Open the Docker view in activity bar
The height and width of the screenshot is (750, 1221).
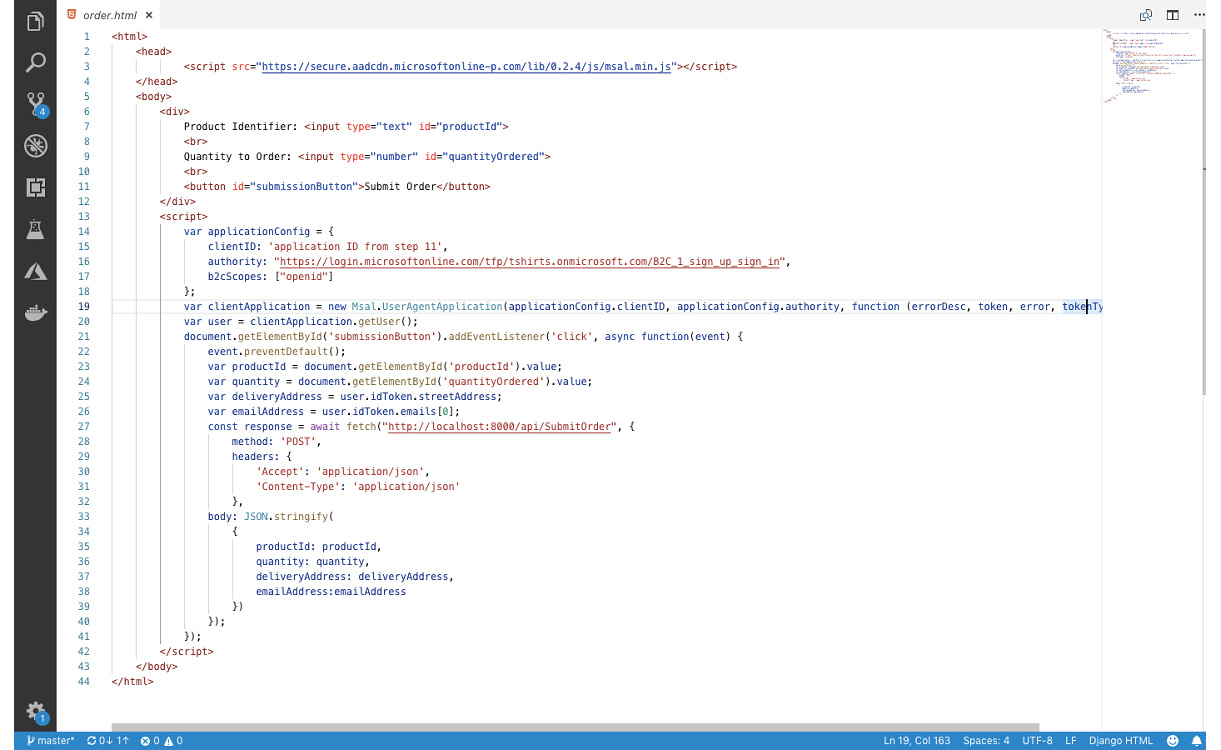pyautogui.click(x=35, y=312)
